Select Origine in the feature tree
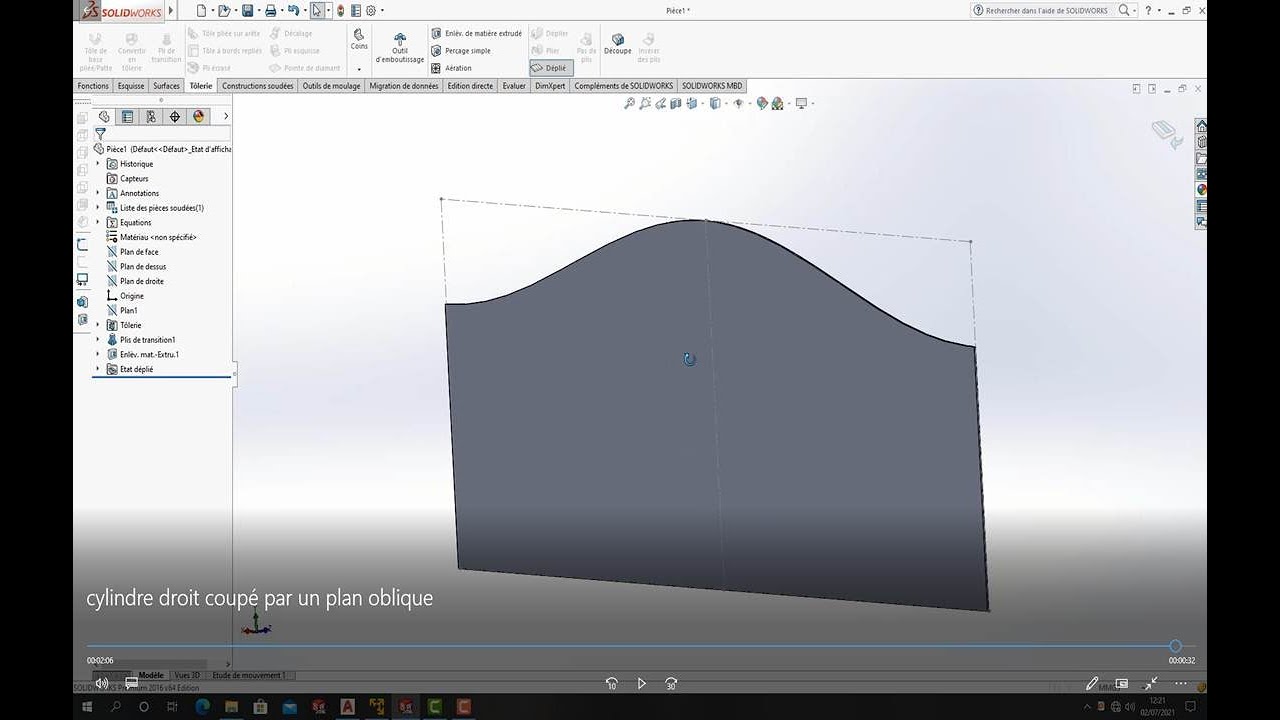Image resolution: width=1280 pixels, height=720 pixels. point(132,296)
